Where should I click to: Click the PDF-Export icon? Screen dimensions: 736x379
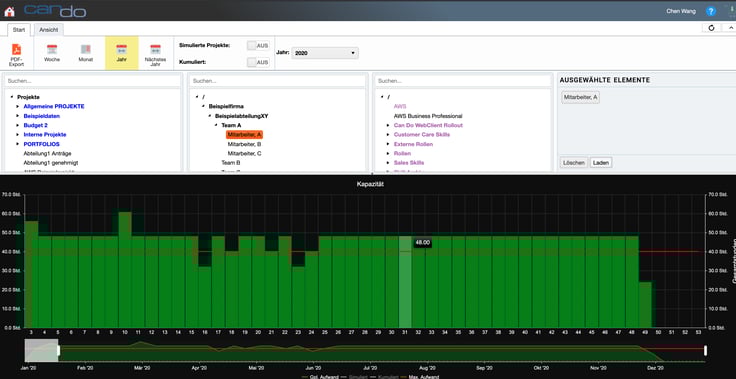pos(16,49)
